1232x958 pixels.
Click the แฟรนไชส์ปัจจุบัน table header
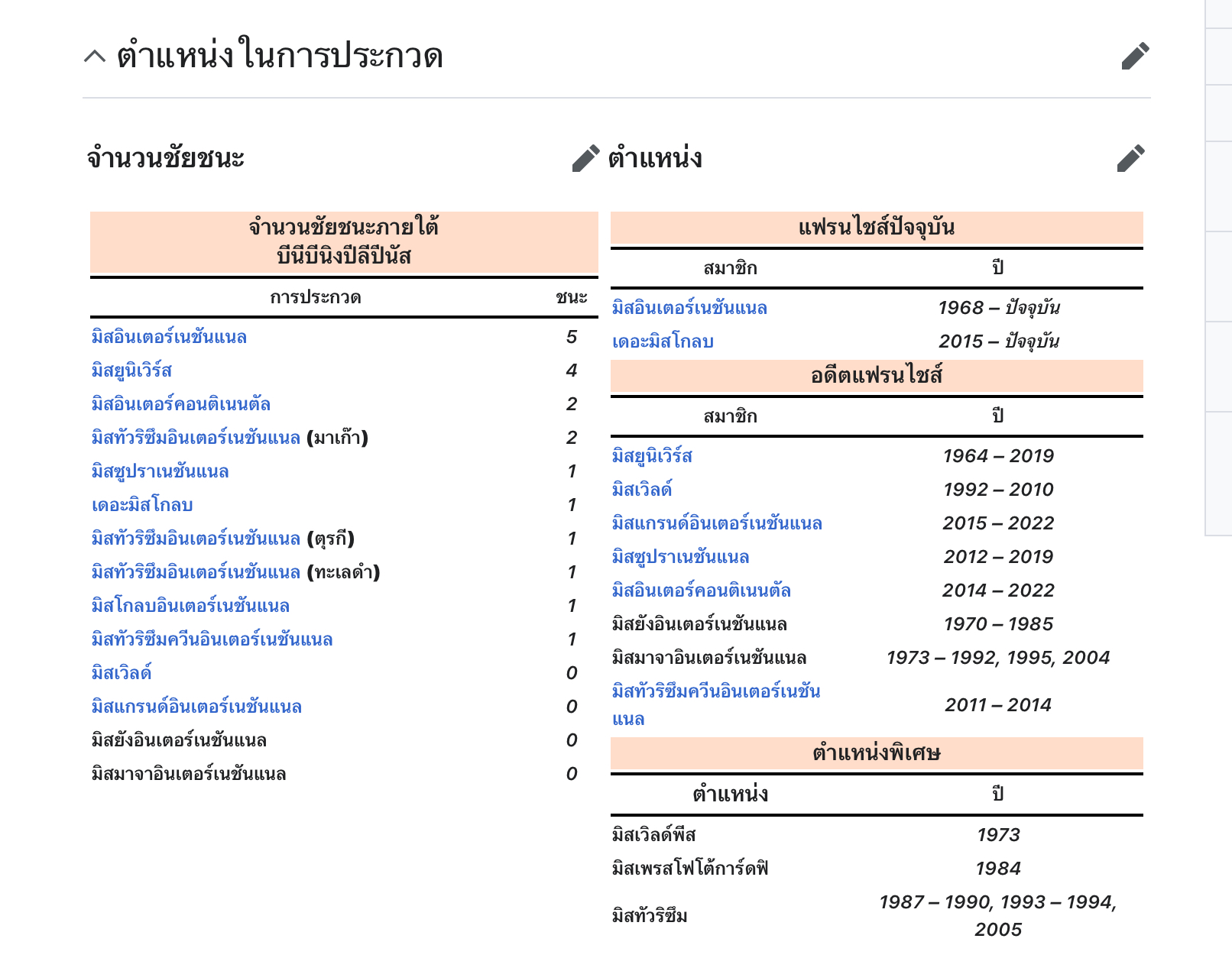click(x=877, y=228)
